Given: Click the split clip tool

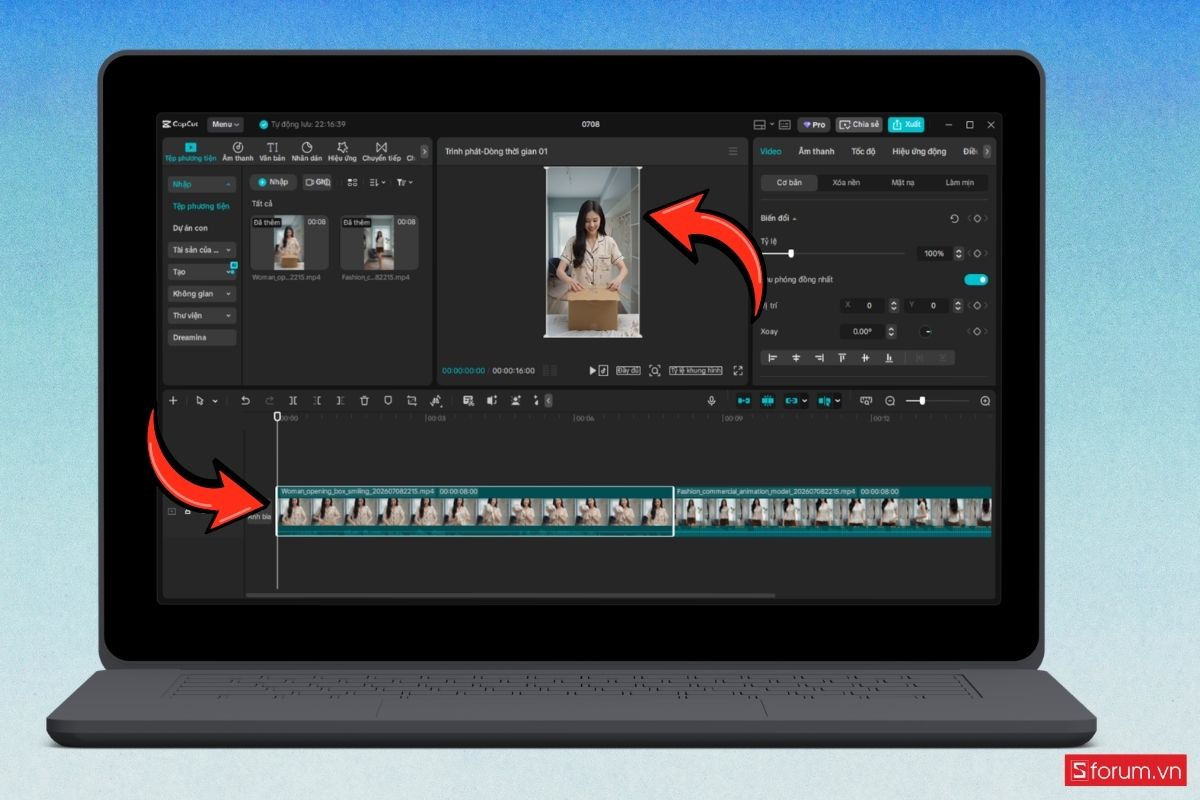Looking at the screenshot, I should (293, 400).
